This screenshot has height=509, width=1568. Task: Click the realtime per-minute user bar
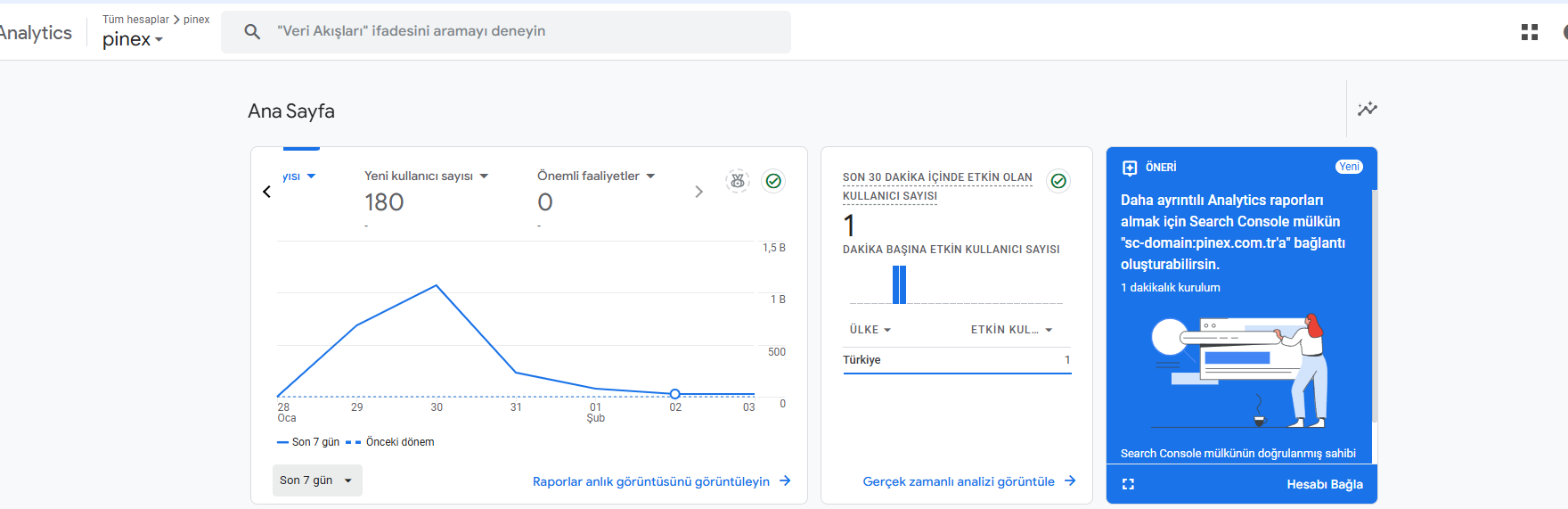click(x=899, y=284)
